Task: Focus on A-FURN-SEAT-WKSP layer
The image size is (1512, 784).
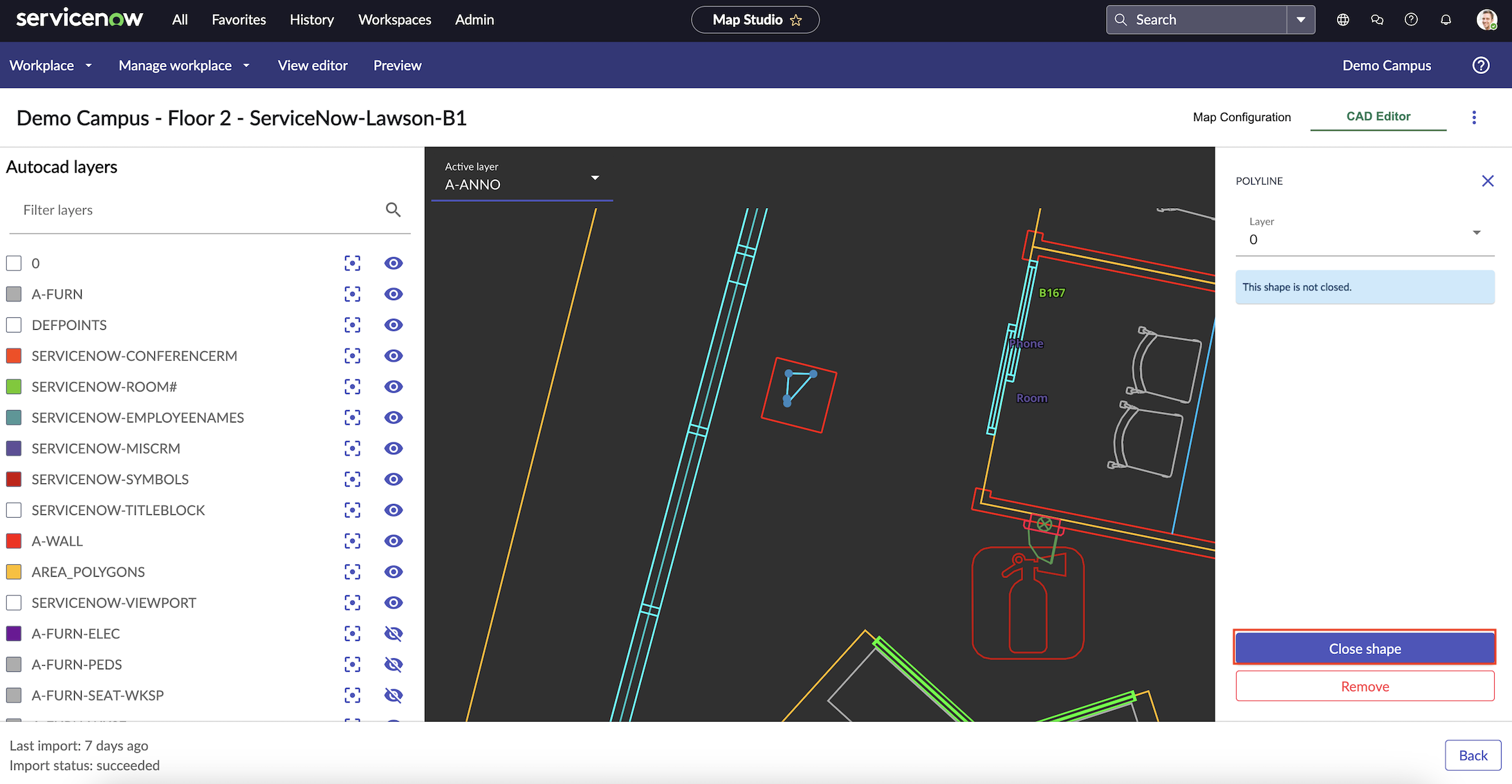Action: pyautogui.click(x=352, y=696)
